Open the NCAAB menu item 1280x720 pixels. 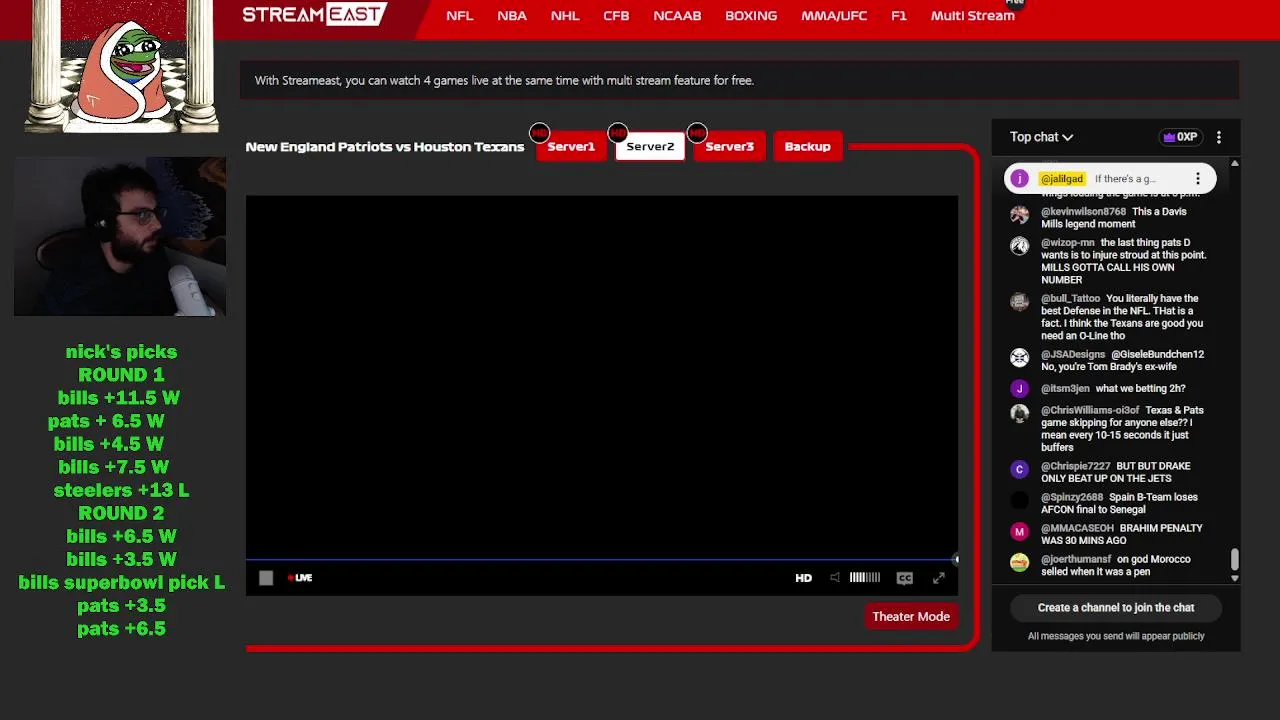coord(677,16)
